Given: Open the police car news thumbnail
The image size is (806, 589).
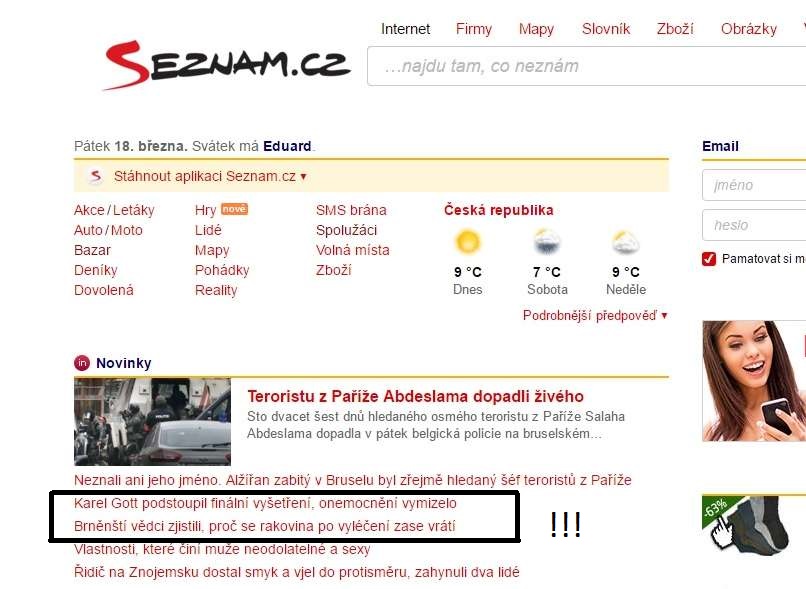Looking at the screenshot, I should click(152, 421).
